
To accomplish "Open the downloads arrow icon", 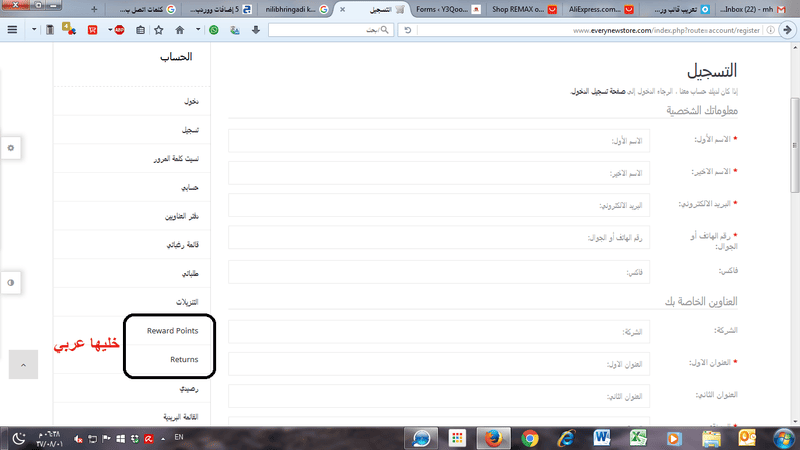I will (256, 30).
